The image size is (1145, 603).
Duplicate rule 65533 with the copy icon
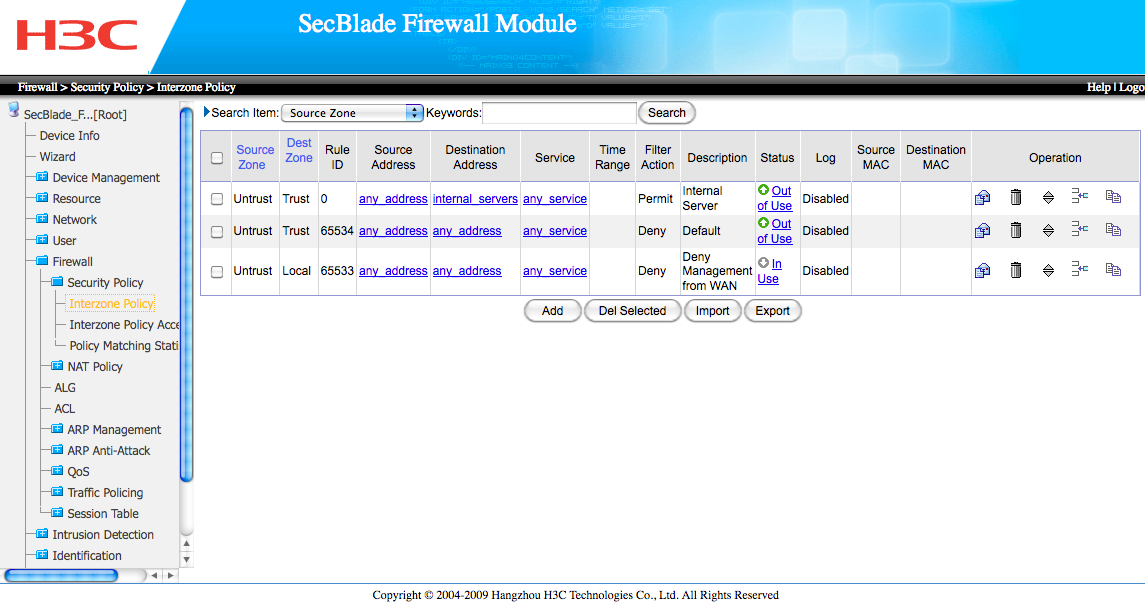(1113, 270)
